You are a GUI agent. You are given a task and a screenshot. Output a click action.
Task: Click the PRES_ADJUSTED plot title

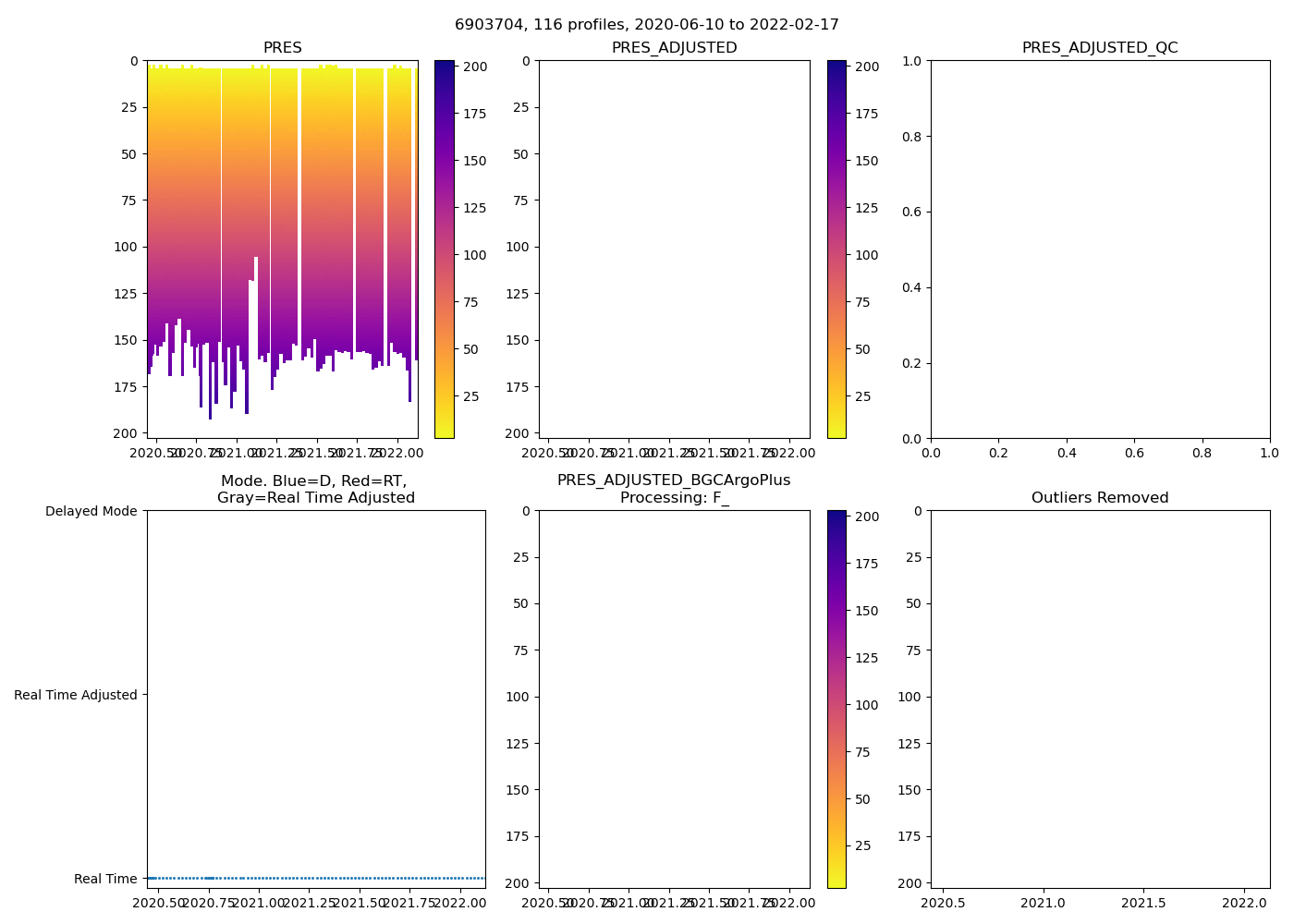coord(674,48)
